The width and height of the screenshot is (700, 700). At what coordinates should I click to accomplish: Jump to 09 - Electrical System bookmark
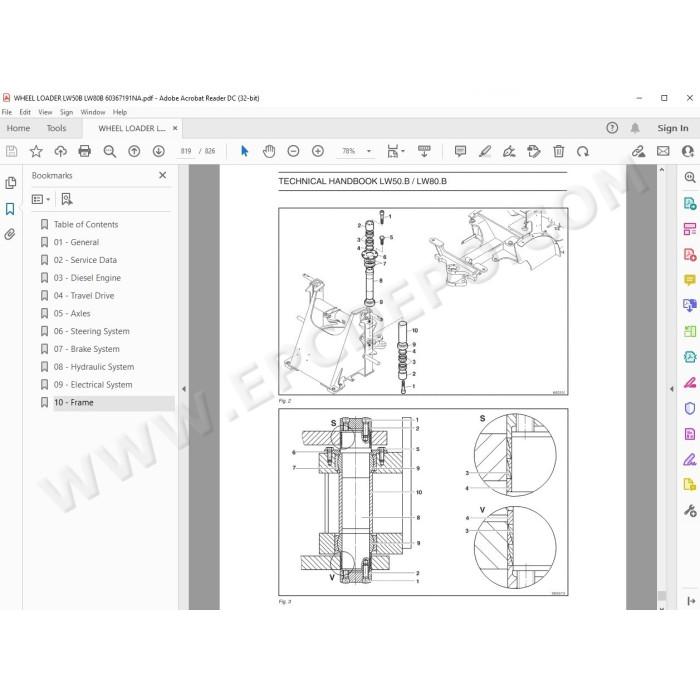click(93, 384)
